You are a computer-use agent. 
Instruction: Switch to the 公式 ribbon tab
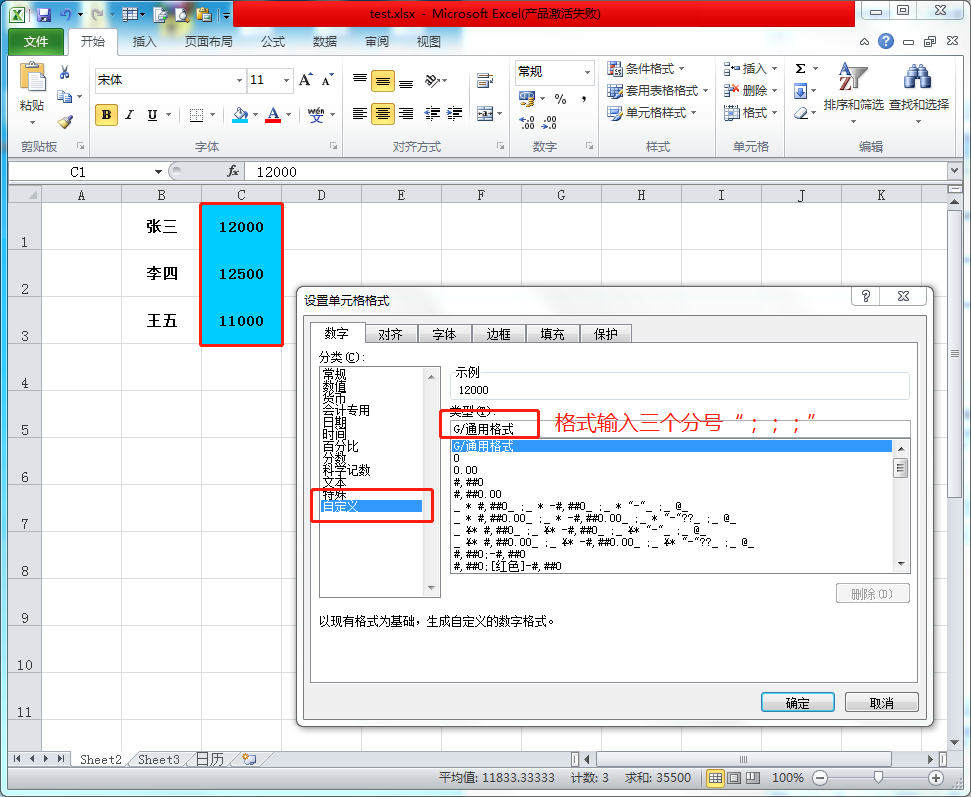pyautogui.click(x=272, y=41)
